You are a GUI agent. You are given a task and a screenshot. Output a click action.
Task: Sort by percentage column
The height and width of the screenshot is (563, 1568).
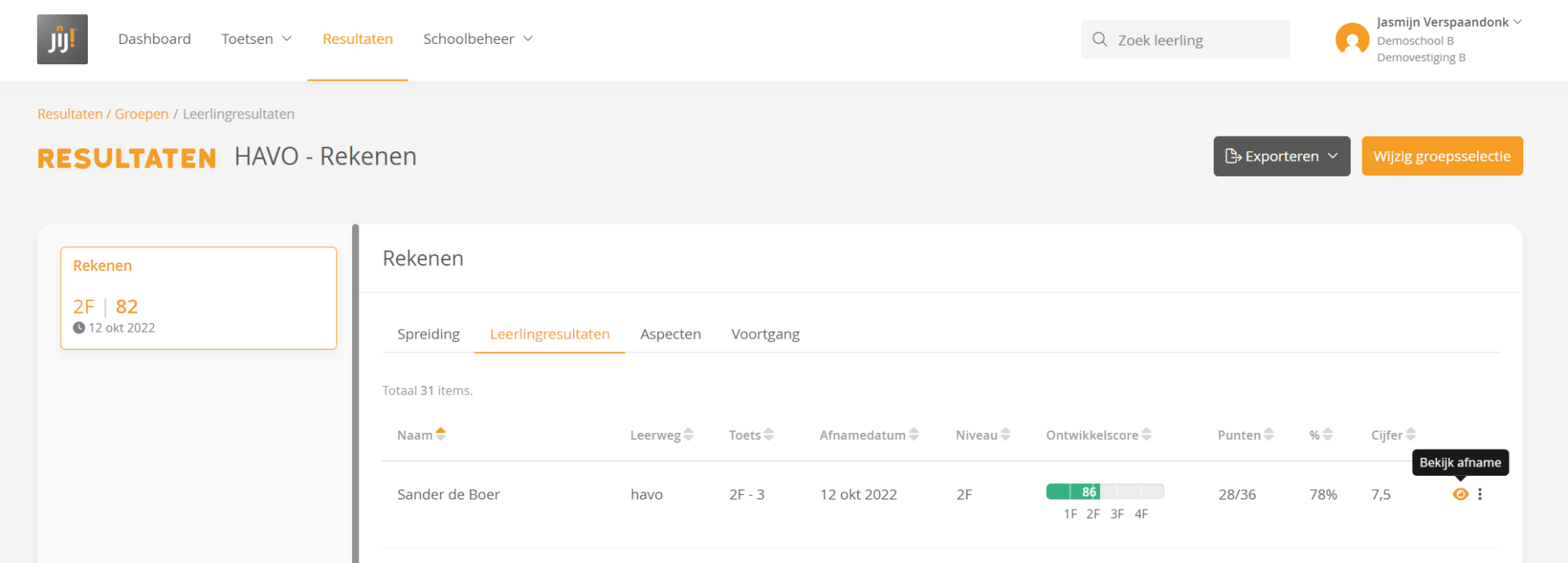1321,434
